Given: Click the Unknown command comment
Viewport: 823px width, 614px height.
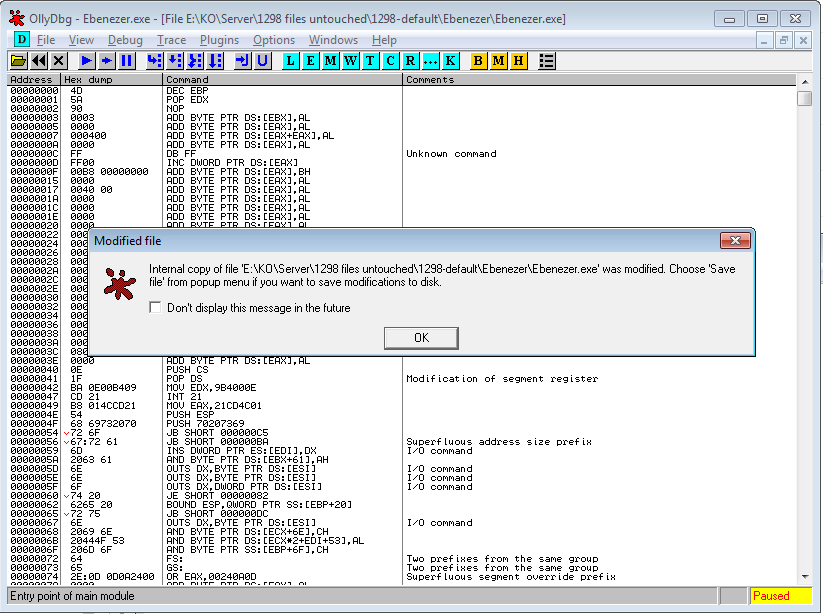Looking at the screenshot, I should 451,154.
